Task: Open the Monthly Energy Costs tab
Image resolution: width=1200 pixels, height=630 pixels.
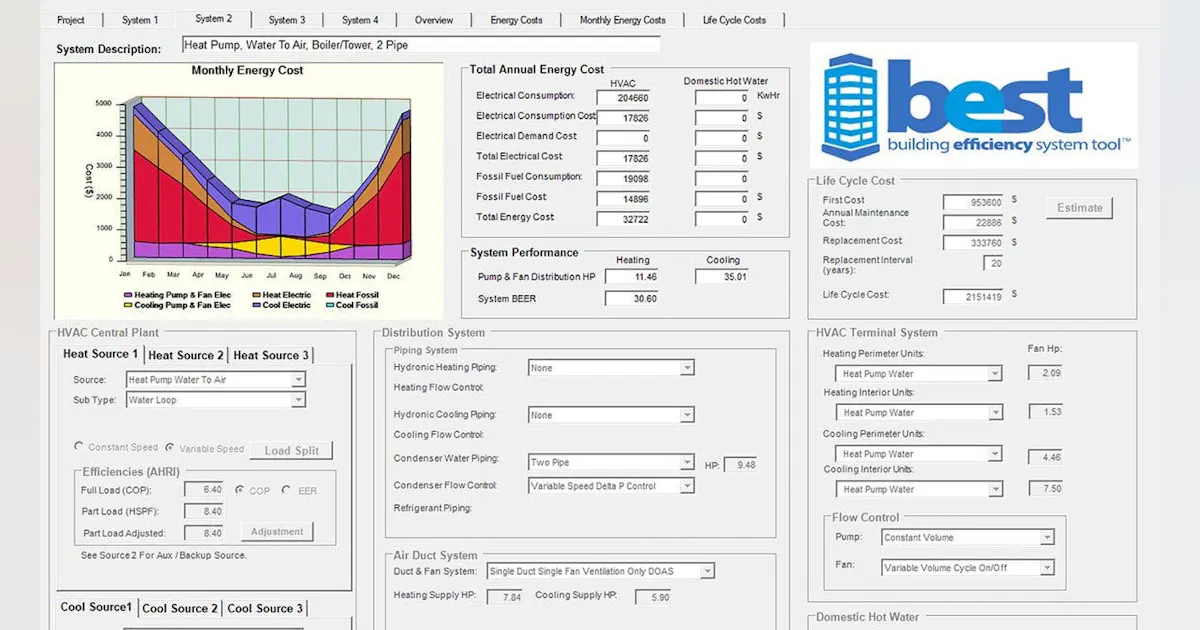Action: point(622,20)
